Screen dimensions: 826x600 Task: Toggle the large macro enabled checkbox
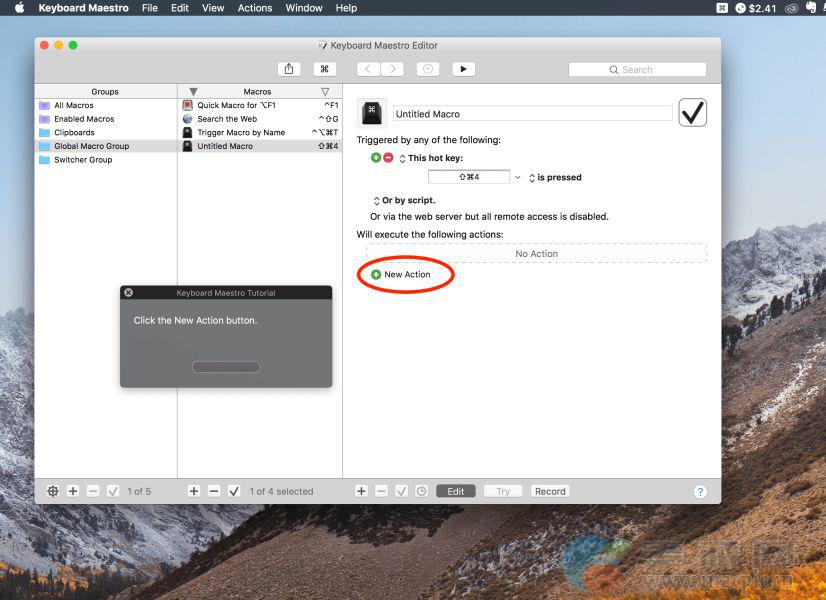(x=692, y=112)
